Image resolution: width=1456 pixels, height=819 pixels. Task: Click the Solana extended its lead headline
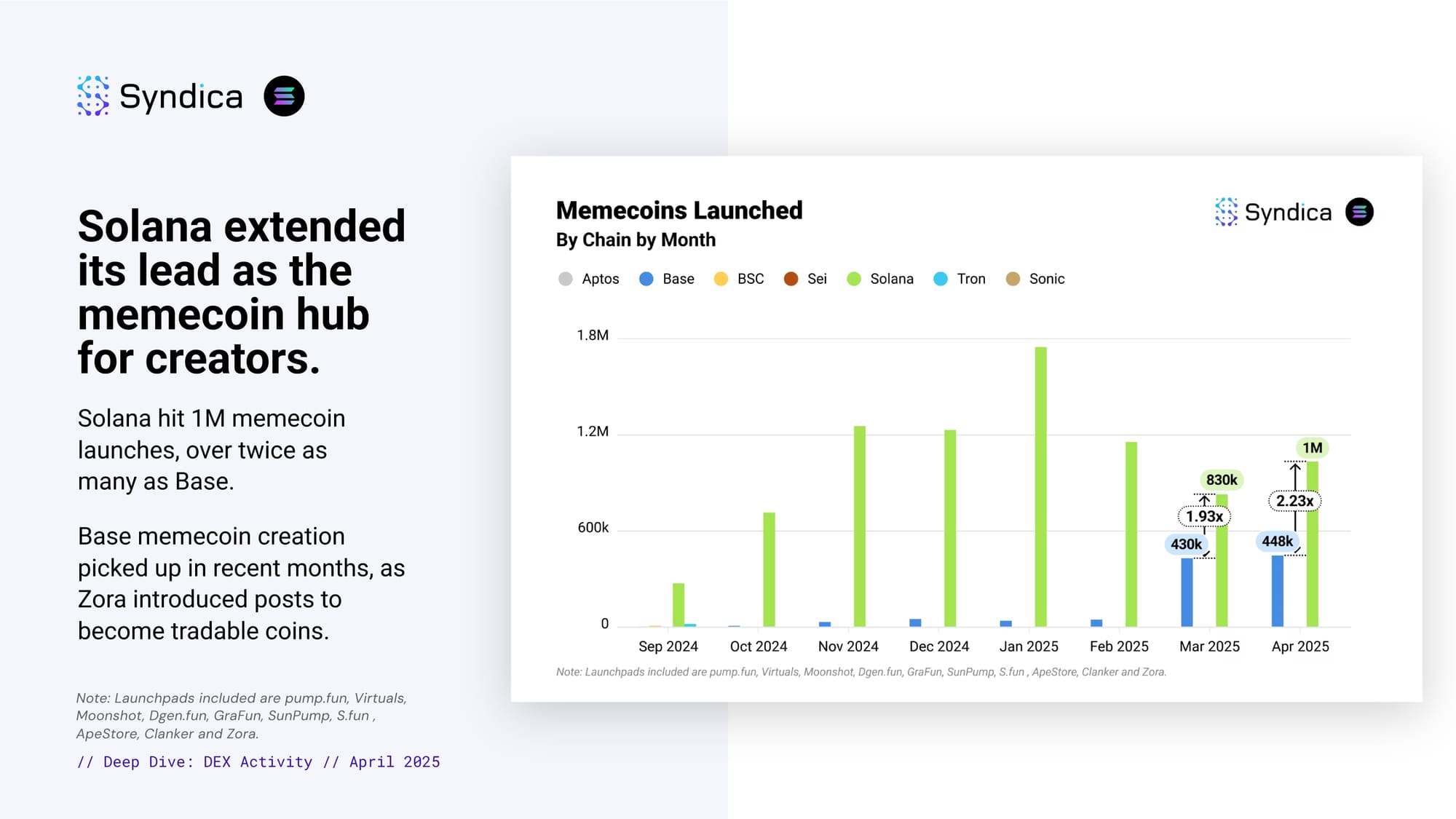tap(242, 292)
